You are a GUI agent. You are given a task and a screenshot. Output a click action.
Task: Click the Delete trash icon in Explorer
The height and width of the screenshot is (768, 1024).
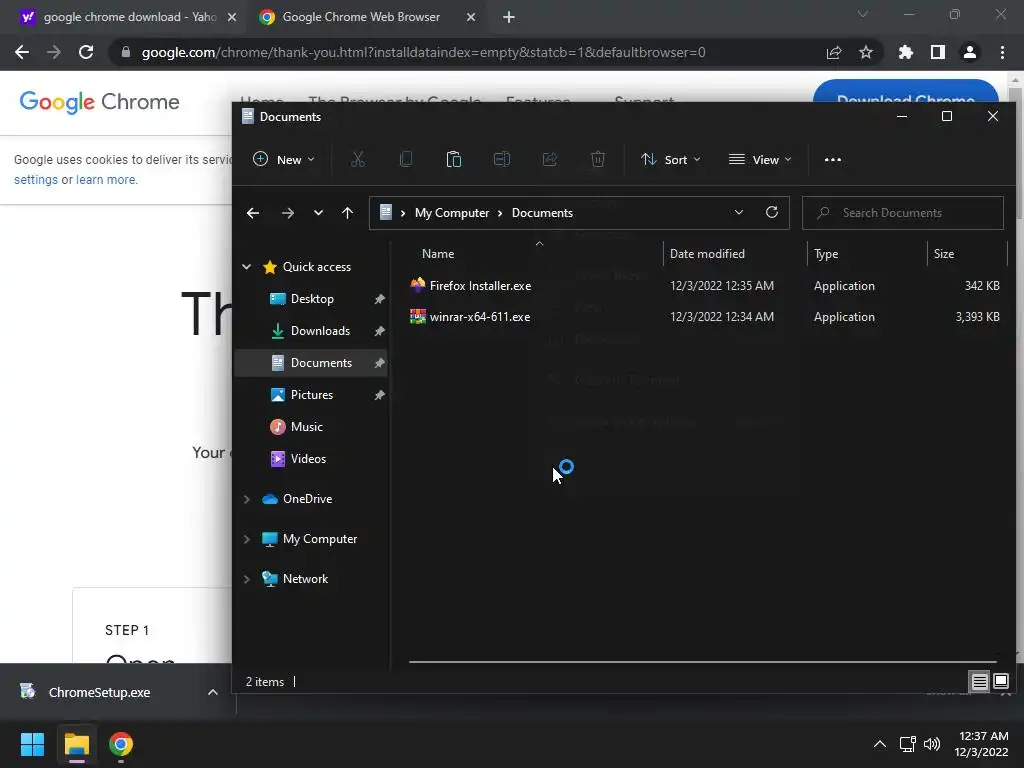point(598,159)
